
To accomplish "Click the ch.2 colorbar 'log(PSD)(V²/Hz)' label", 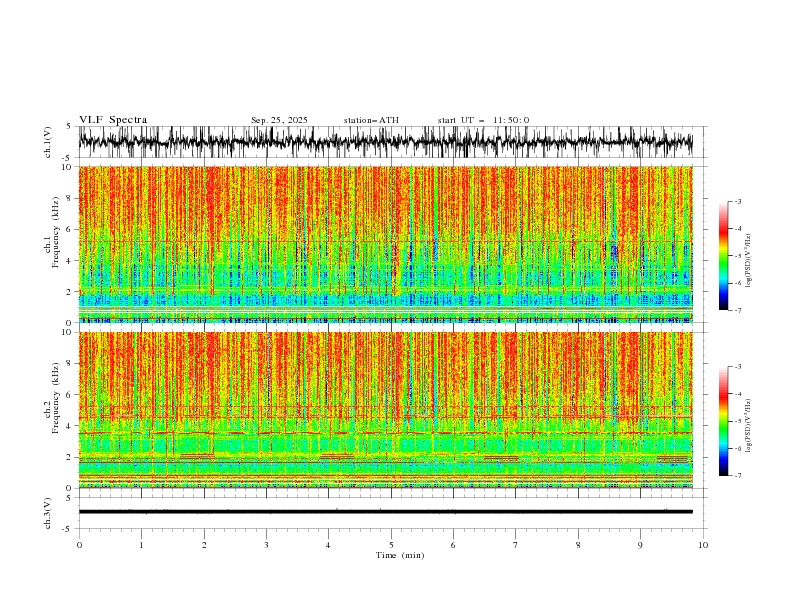I will point(749,426).
